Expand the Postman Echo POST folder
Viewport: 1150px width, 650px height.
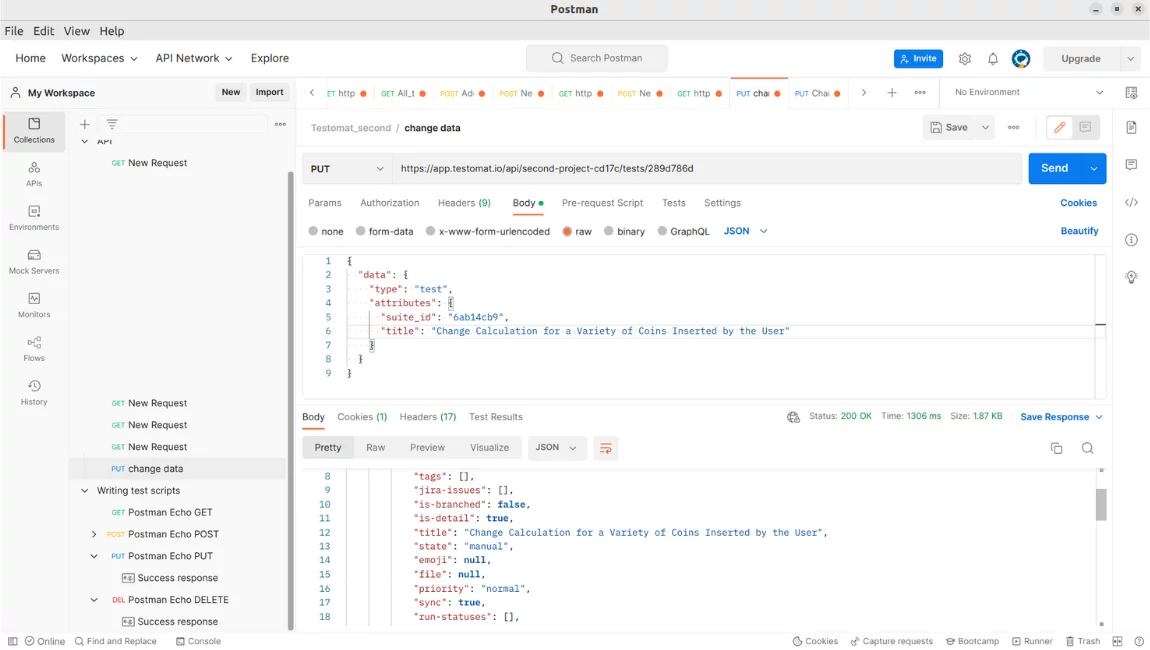[94, 534]
